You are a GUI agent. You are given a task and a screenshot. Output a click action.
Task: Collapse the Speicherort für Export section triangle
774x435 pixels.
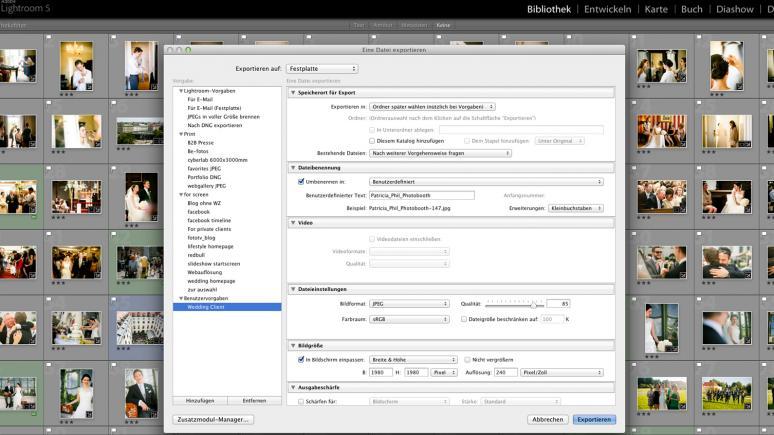tap(292, 93)
